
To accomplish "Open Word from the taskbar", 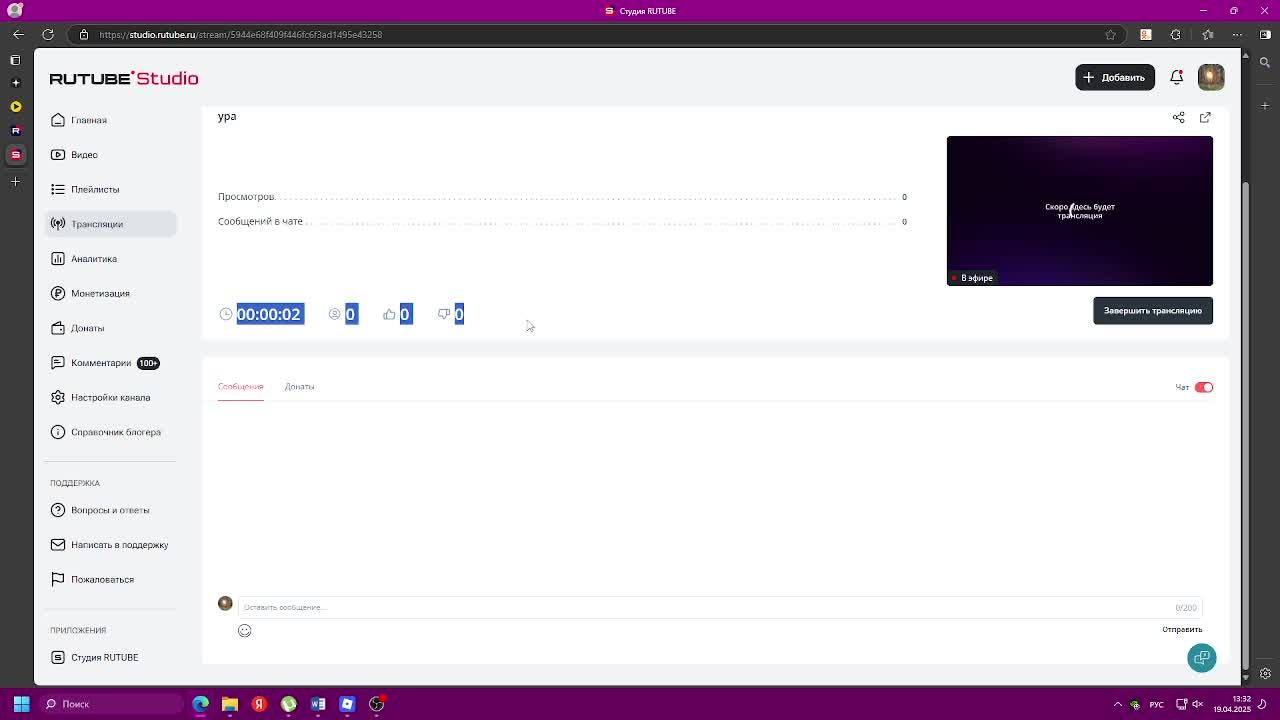I will click(318, 704).
